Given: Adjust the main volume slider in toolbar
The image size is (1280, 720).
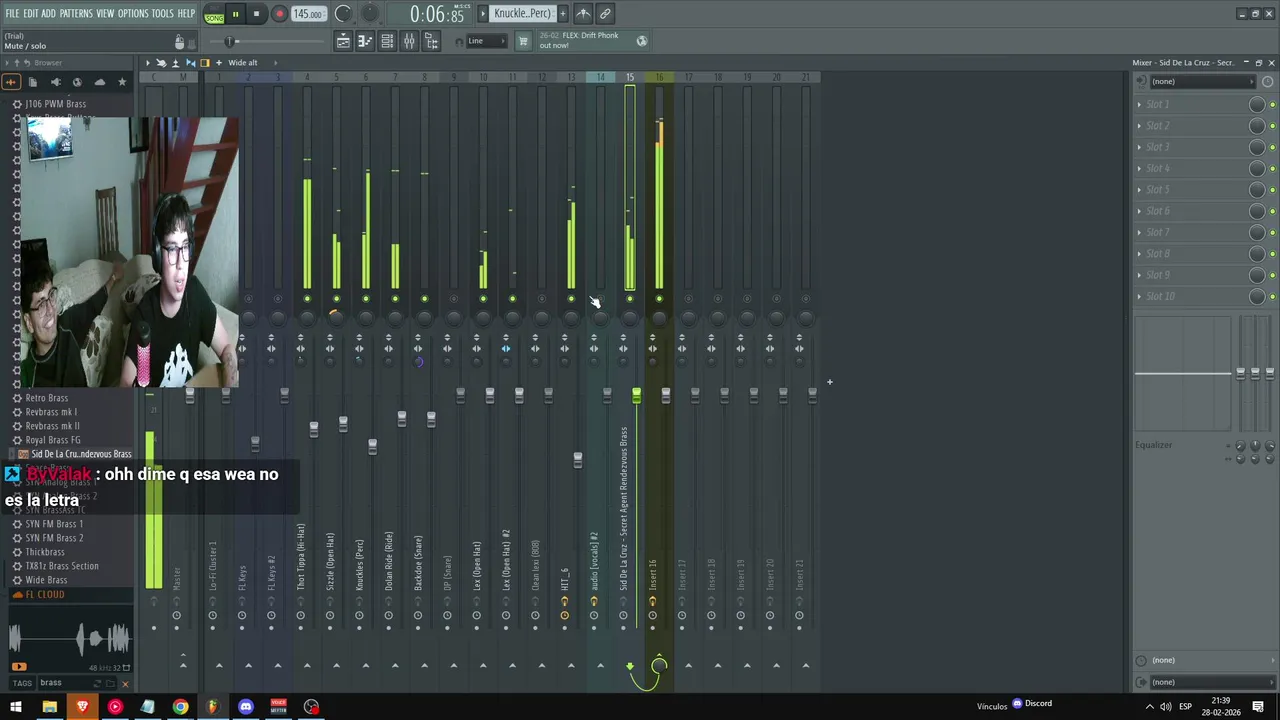Looking at the screenshot, I should click(x=230, y=41).
